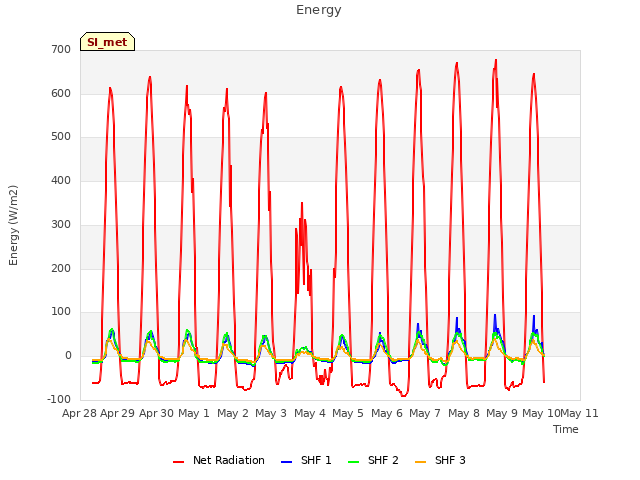This screenshot has height=480, width=640.
Task: Click the May 8 x-axis label
Action: click(x=464, y=413)
